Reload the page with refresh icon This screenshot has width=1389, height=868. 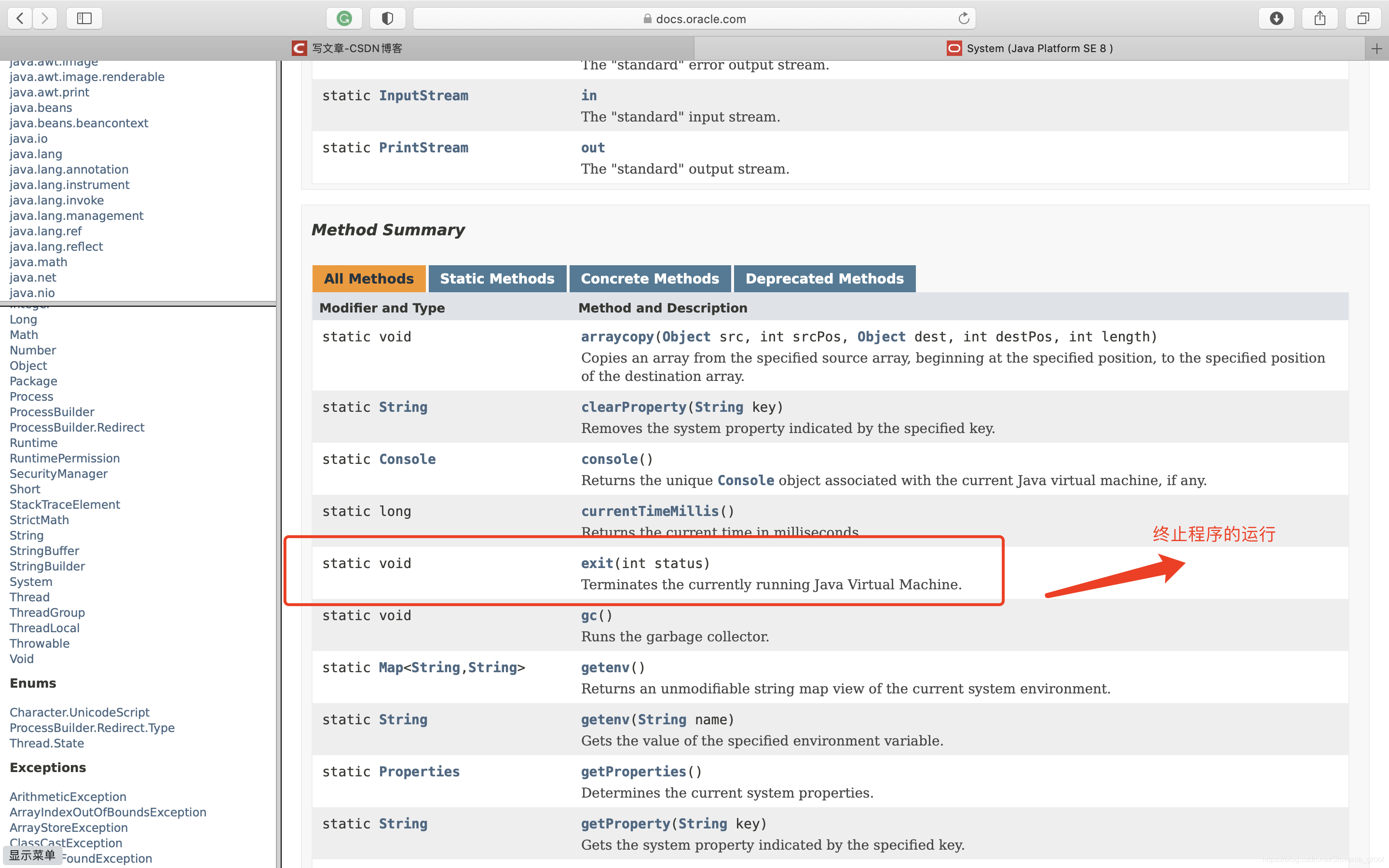(964, 18)
